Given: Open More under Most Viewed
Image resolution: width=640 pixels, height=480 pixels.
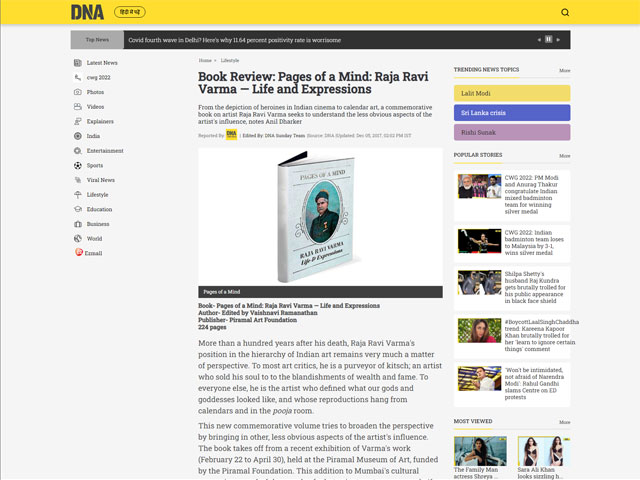Looking at the screenshot, I should [564, 422].
